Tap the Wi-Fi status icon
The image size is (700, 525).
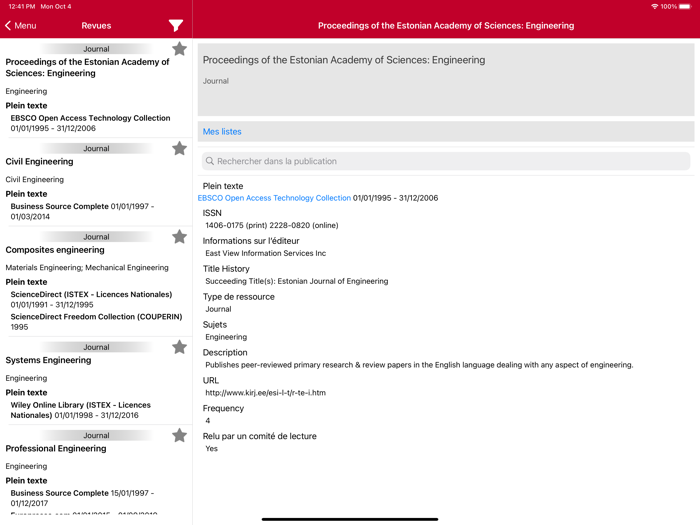pyautogui.click(x=655, y=6)
